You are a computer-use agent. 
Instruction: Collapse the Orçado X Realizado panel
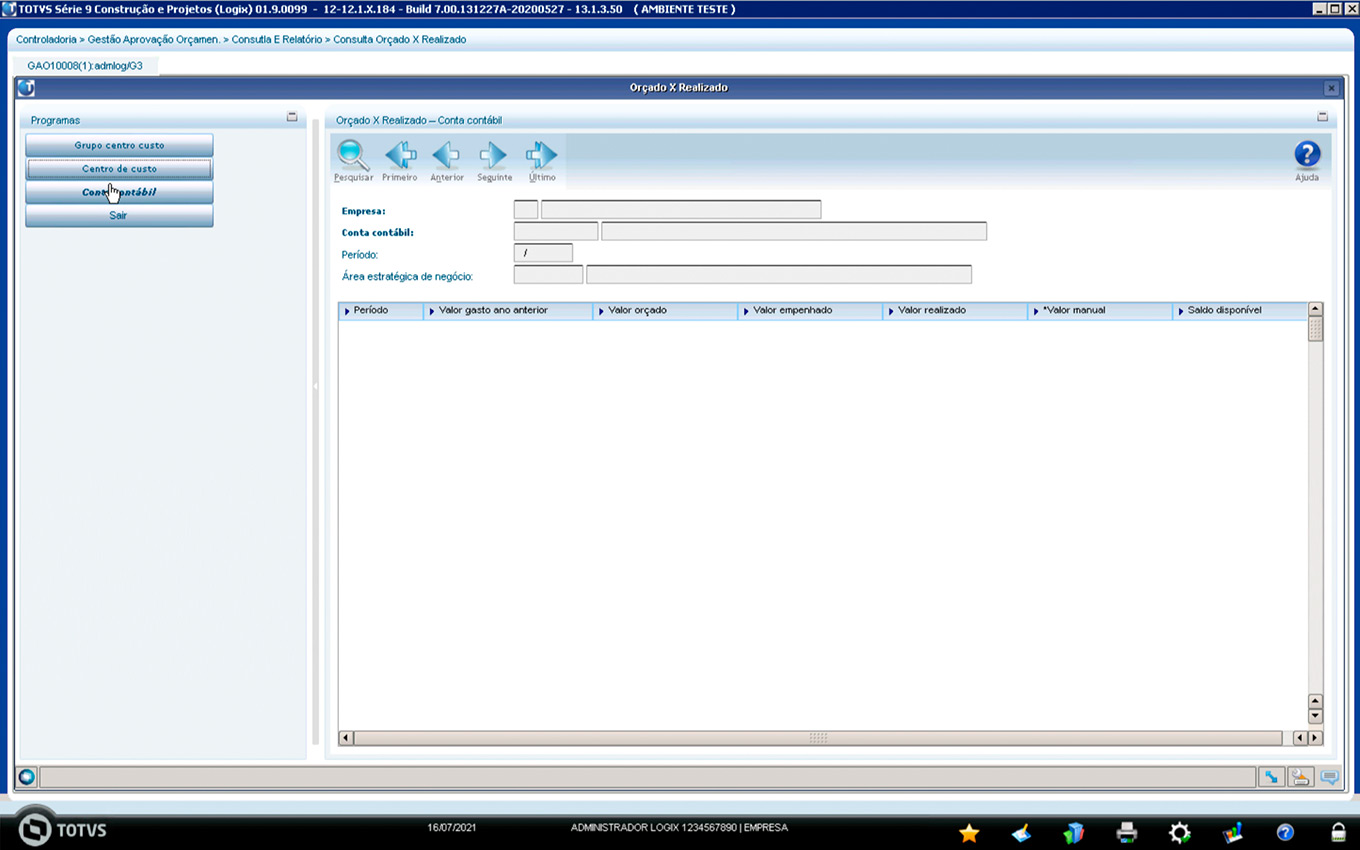click(x=1322, y=117)
